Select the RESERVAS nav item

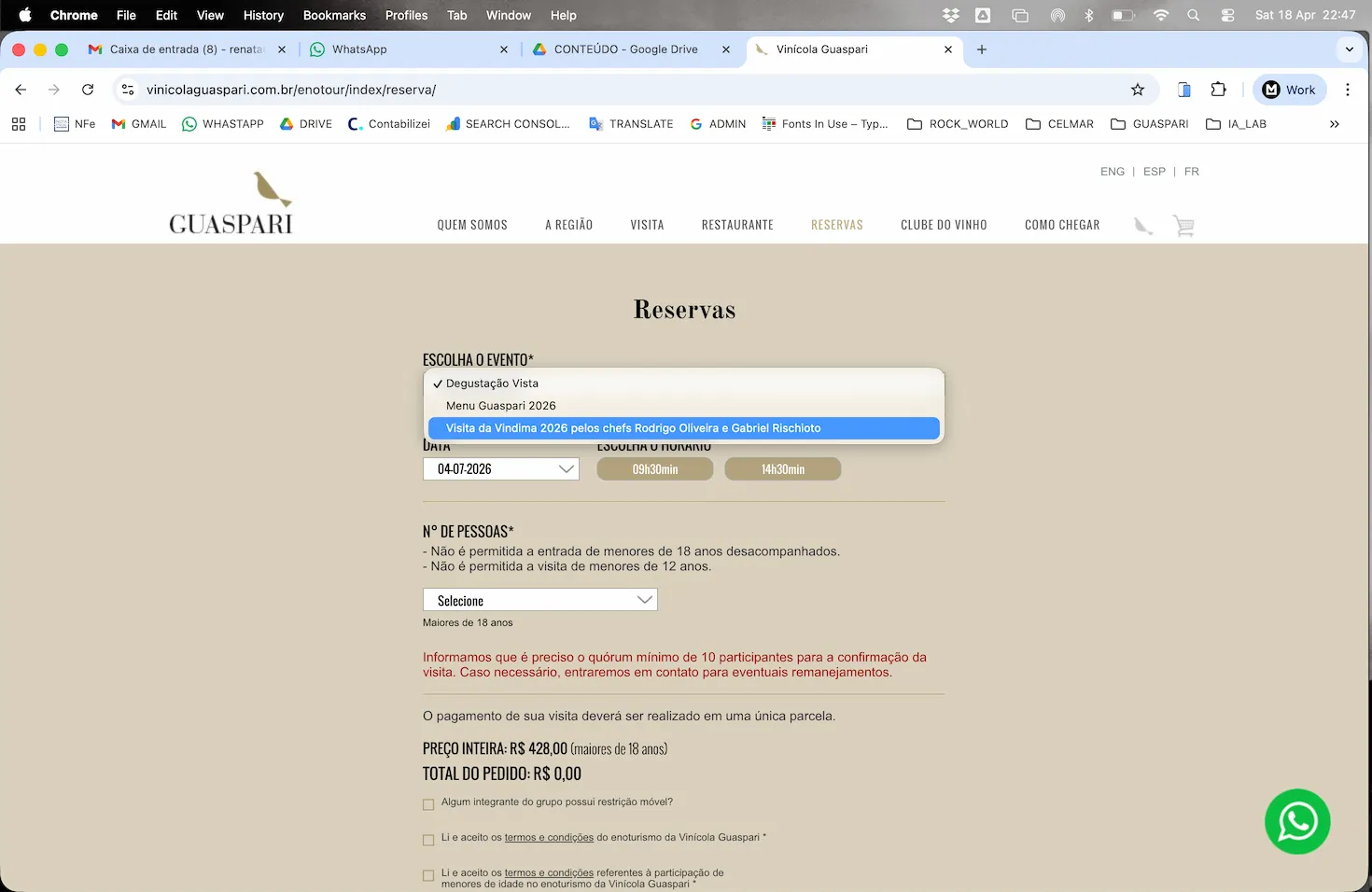(x=837, y=225)
